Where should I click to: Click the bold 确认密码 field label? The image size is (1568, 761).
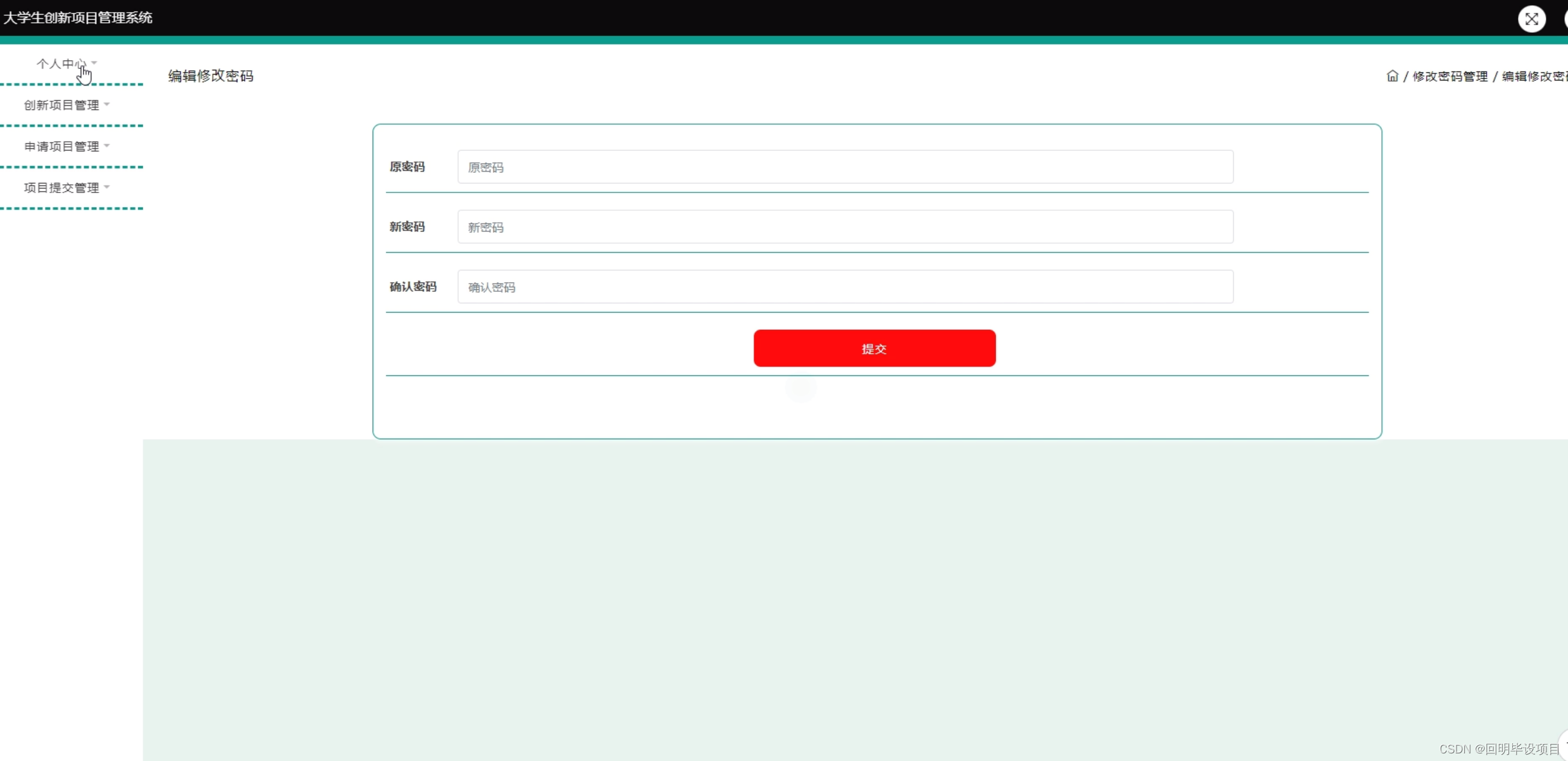413,287
